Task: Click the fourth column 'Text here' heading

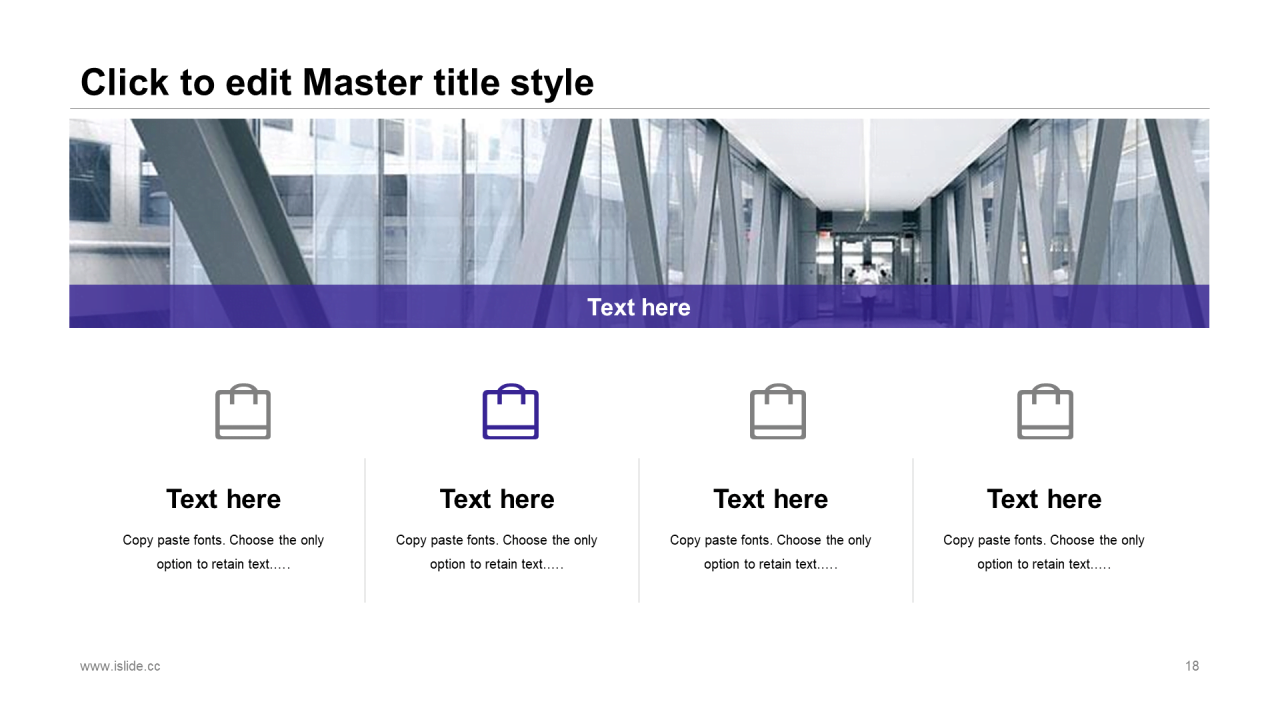Action: click(1044, 499)
